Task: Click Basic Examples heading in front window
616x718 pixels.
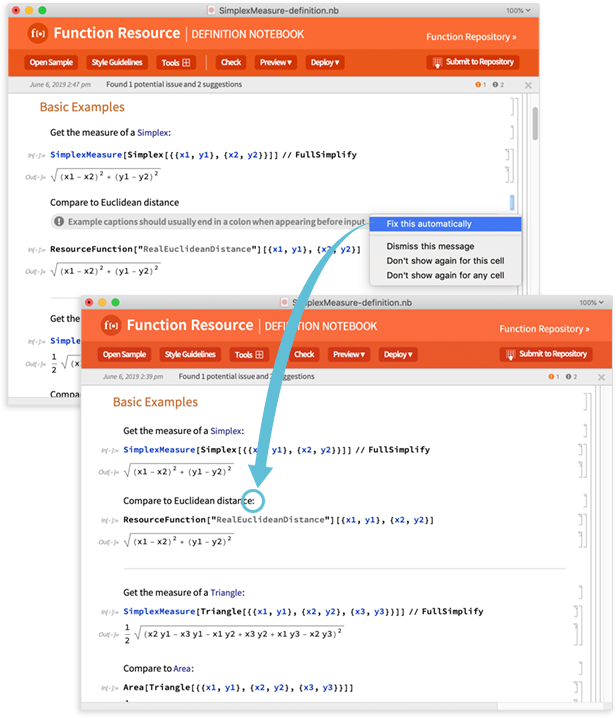Action: point(155,402)
